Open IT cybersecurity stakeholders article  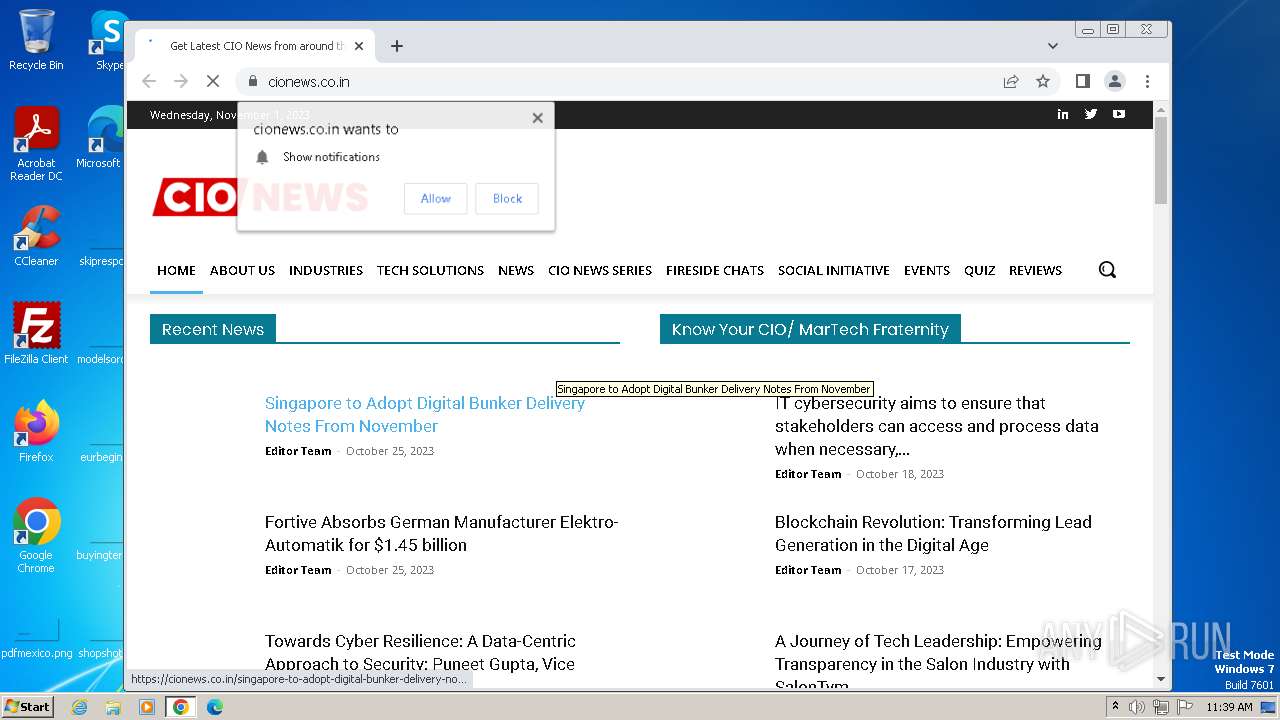(936, 426)
